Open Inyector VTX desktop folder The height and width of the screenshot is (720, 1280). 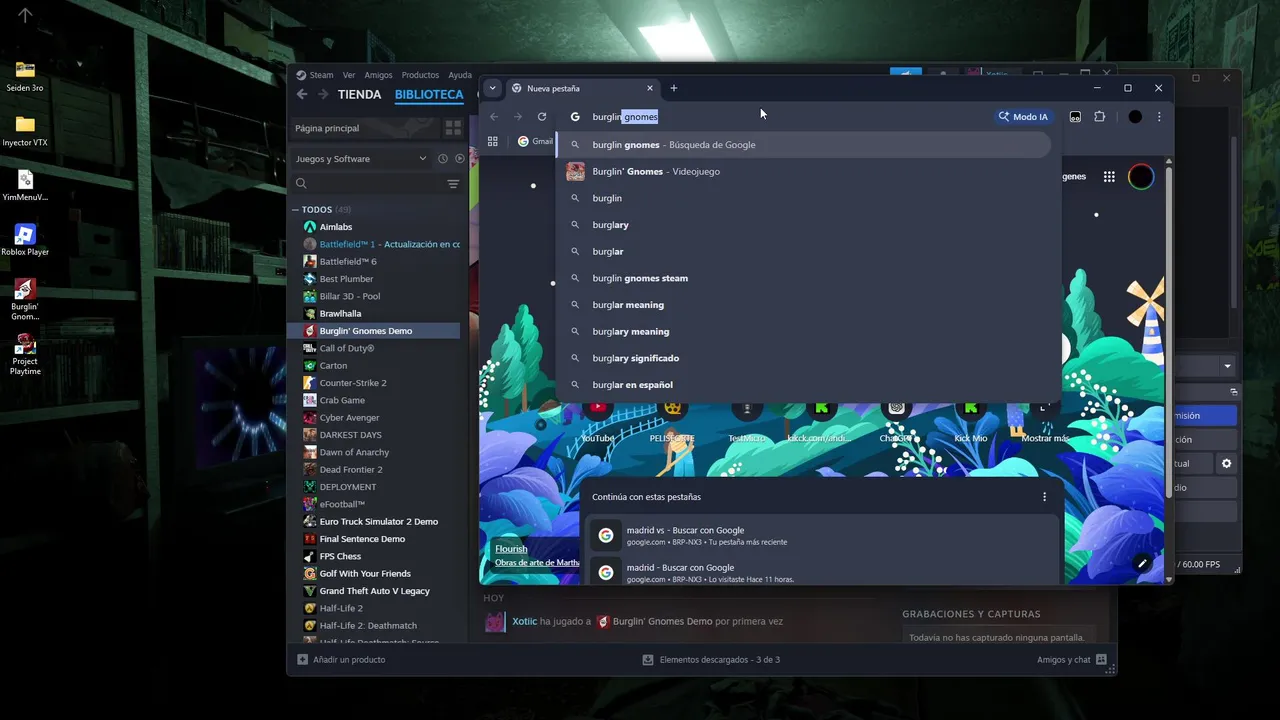pos(25,132)
